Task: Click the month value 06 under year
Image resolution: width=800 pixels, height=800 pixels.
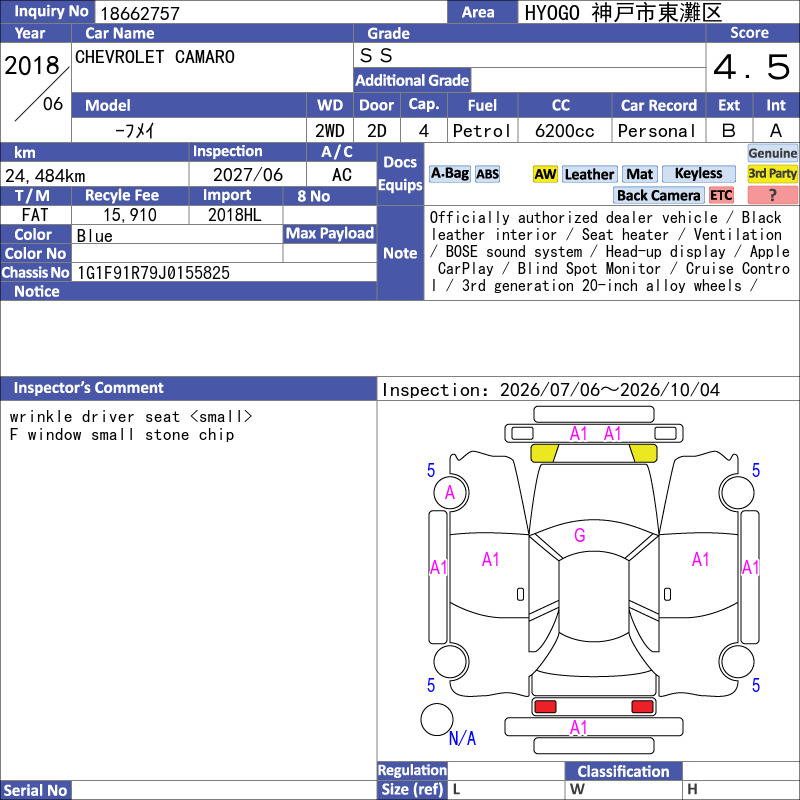Action: (x=53, y=104)
